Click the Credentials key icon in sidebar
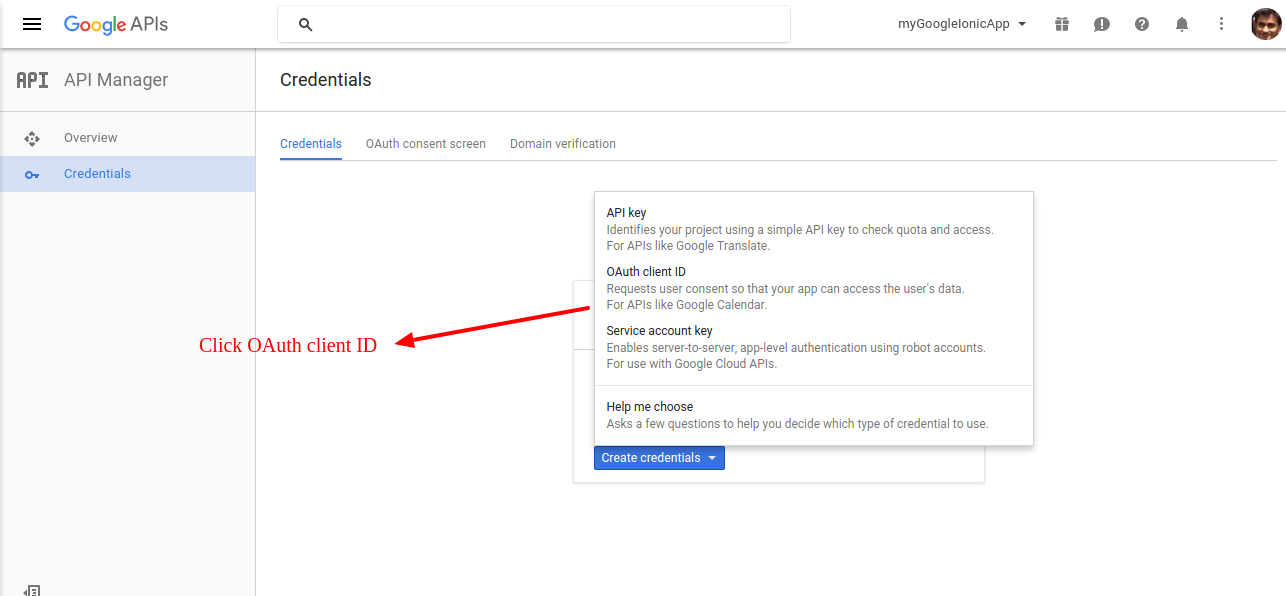Screen dimensions: 1286x596 pos(32,175)
